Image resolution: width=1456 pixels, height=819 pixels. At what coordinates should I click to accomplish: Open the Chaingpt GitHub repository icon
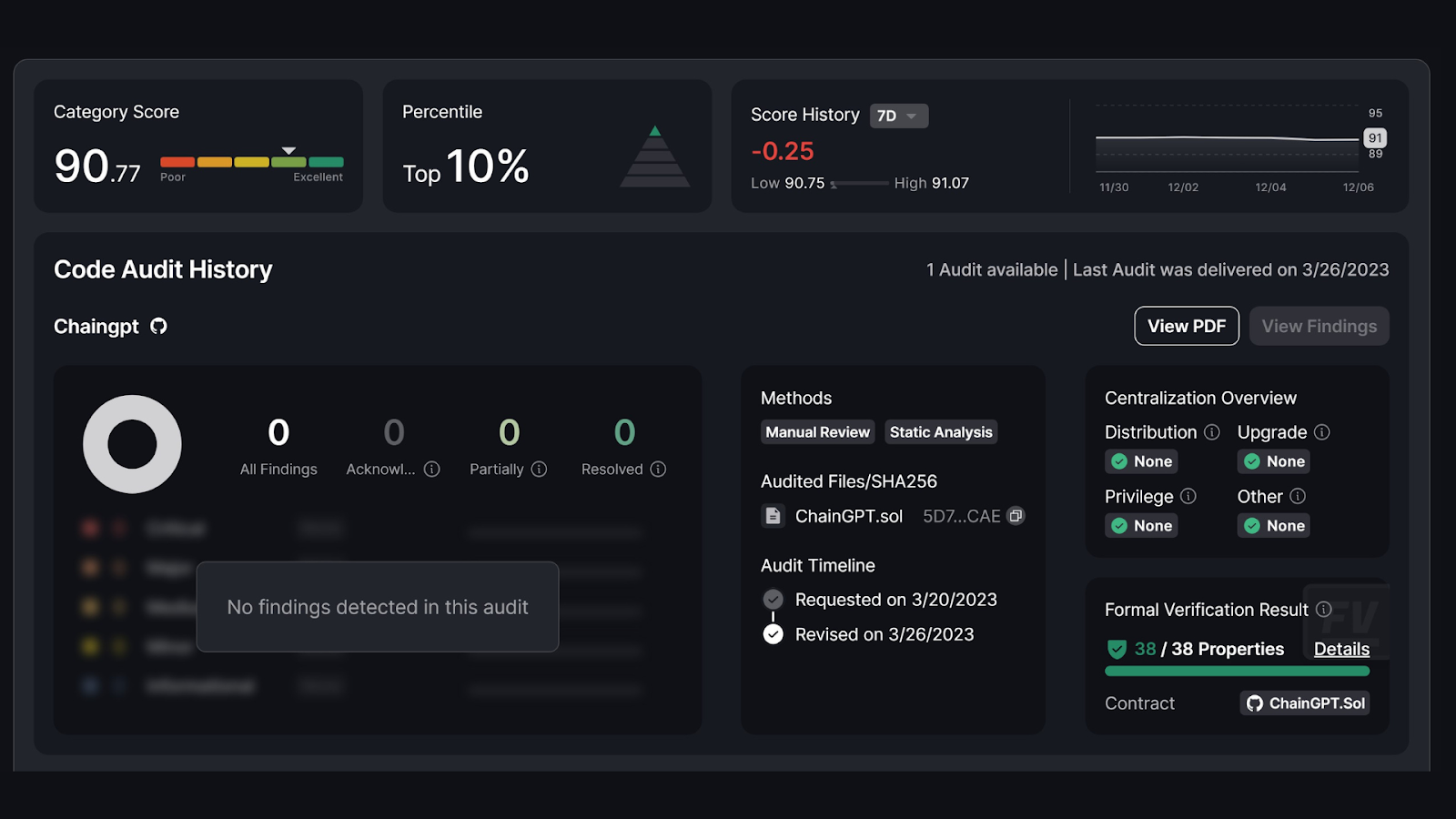point(157,326)
